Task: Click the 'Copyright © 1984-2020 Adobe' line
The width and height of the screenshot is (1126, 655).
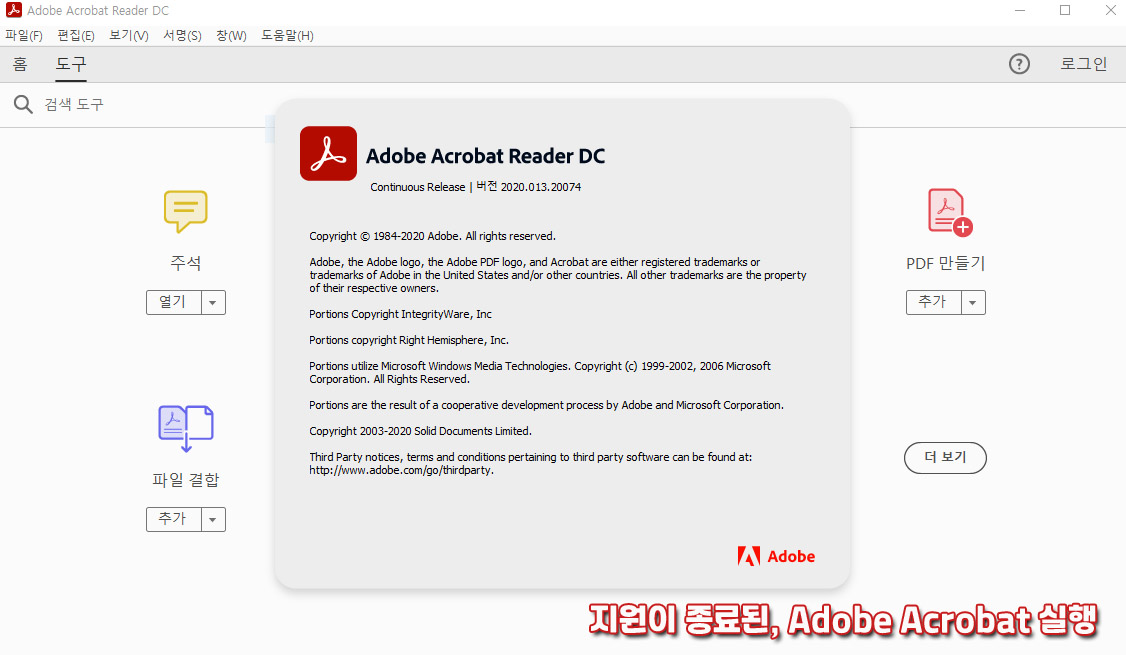Action: pos(432,236)
